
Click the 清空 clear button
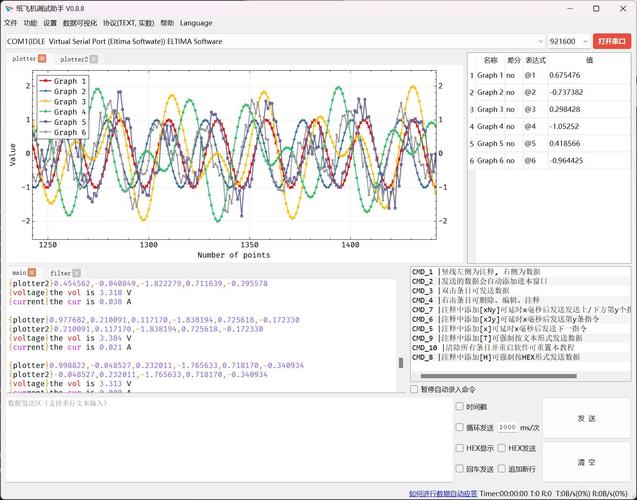click(586, 462)
